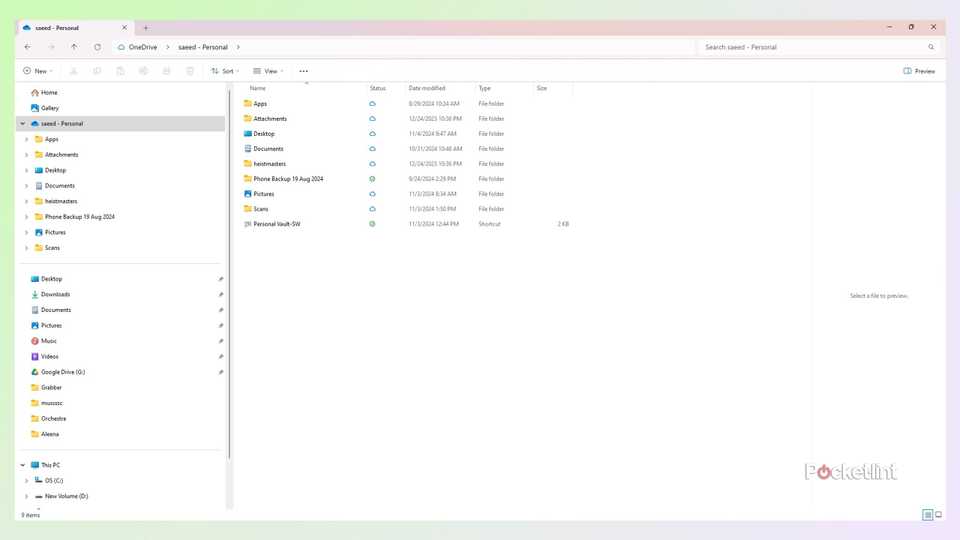Expand the Scans tree node in sidebar
The width and height of the screenshot is (960, 540).
26,248
